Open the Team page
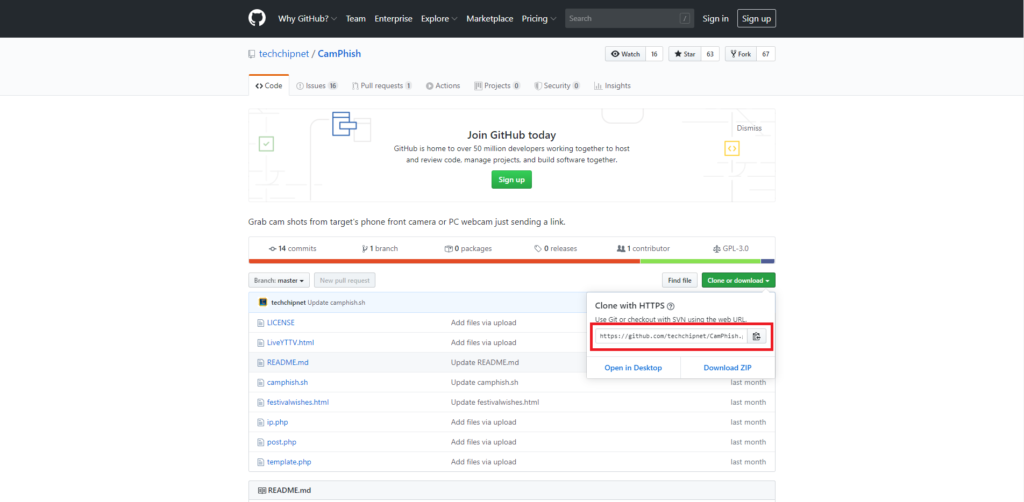Image resolution: width=1024 pixels, height=502 pixels. pyautogui.click(x=355, y=19)
